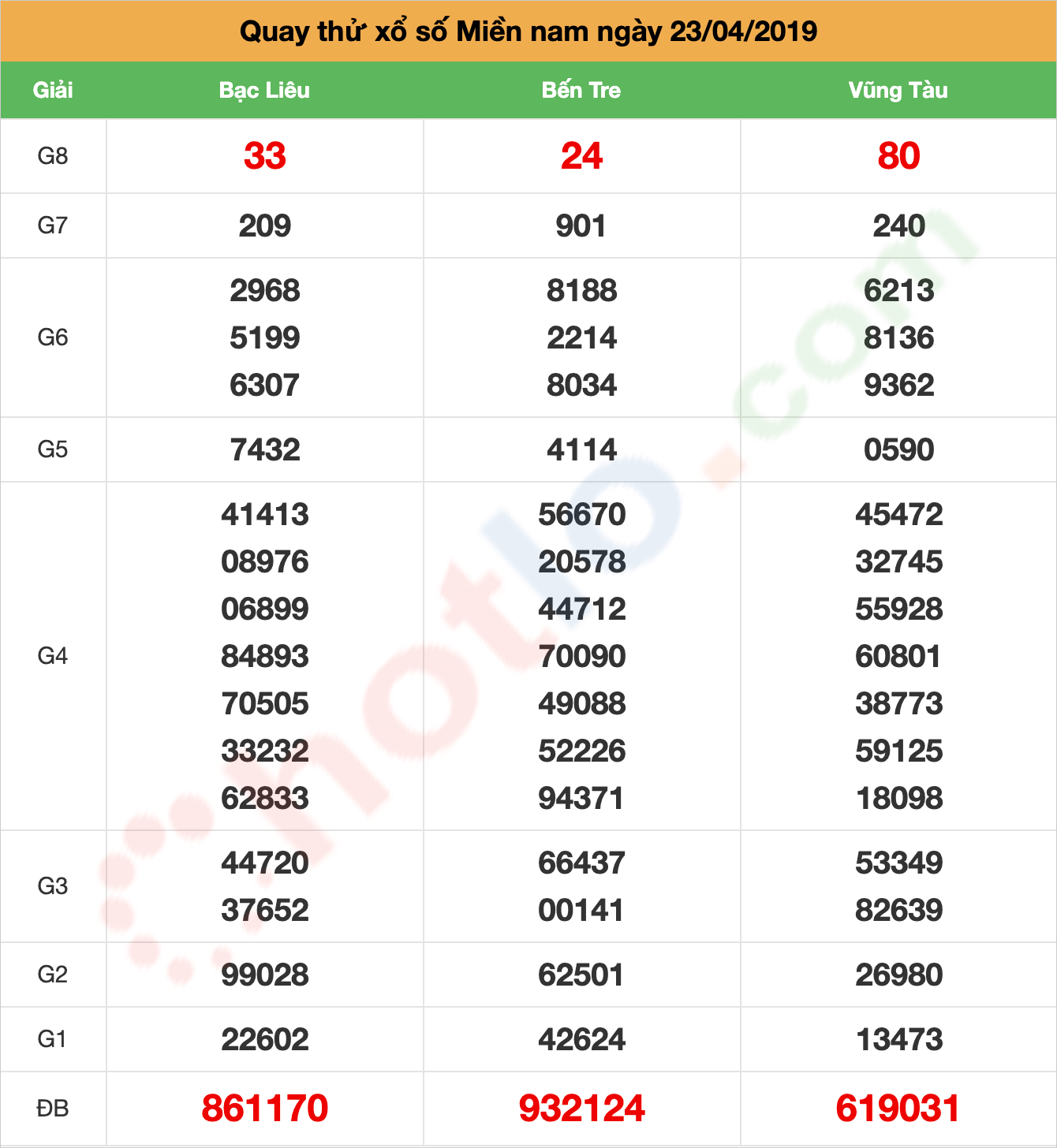This screenshot has width=1057, height=1148.
Task: Select G1 number 22602
Action: [264, 1040]
